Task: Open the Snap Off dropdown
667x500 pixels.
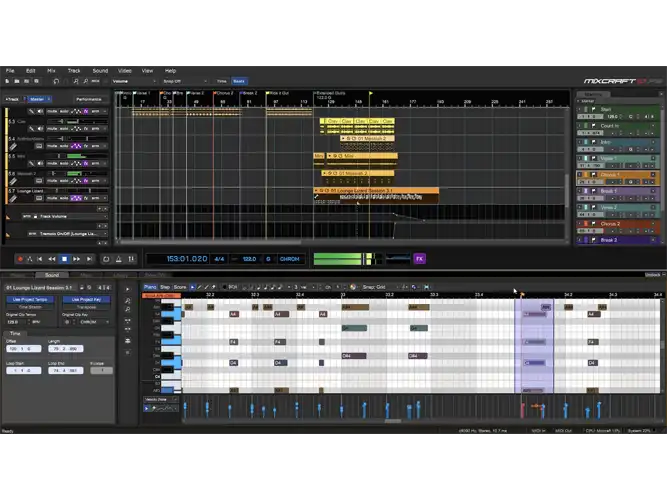Action: click(185, 81)
